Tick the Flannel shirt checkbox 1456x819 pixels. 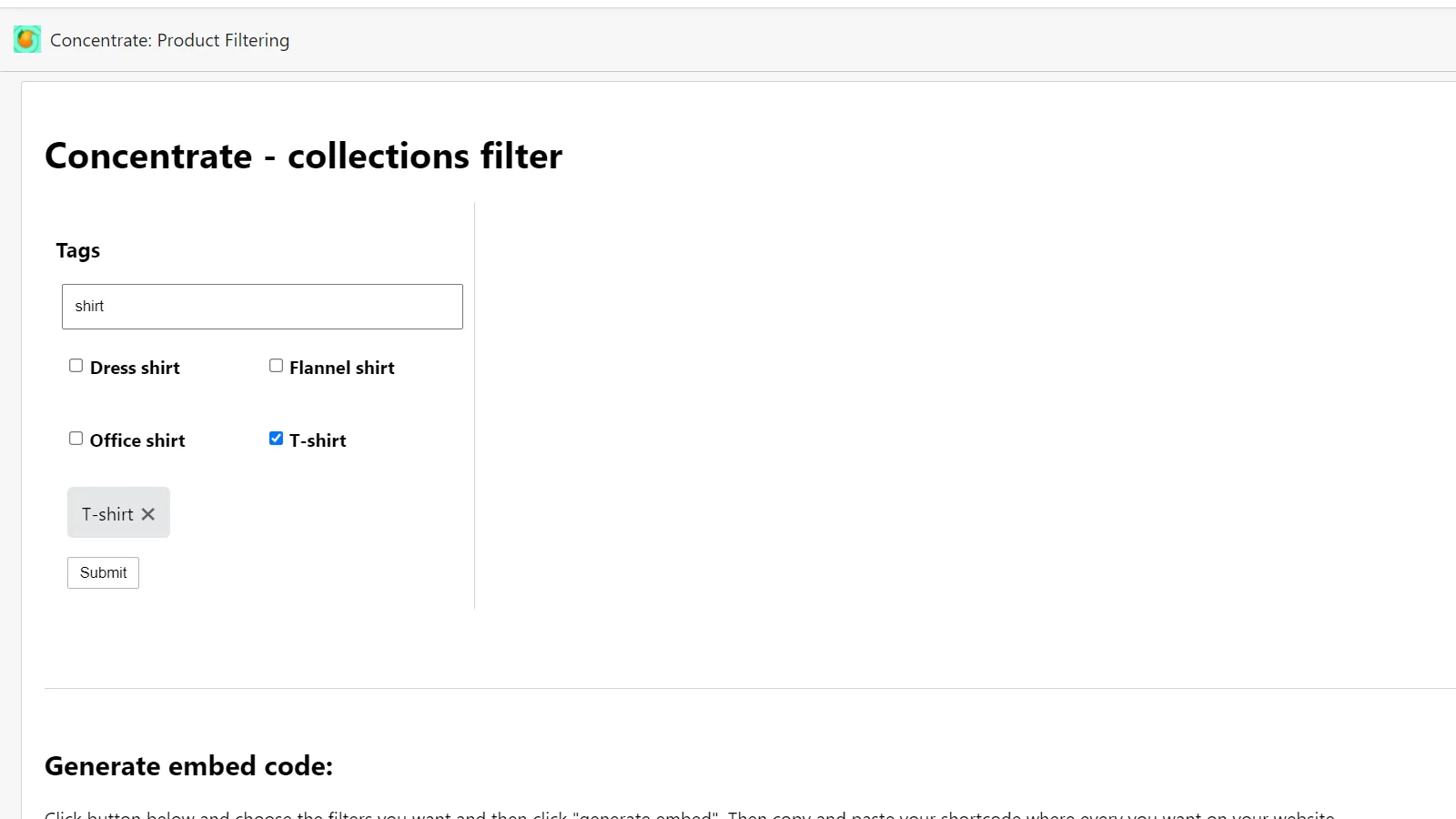pyautogui.click(x=276, y=366)
